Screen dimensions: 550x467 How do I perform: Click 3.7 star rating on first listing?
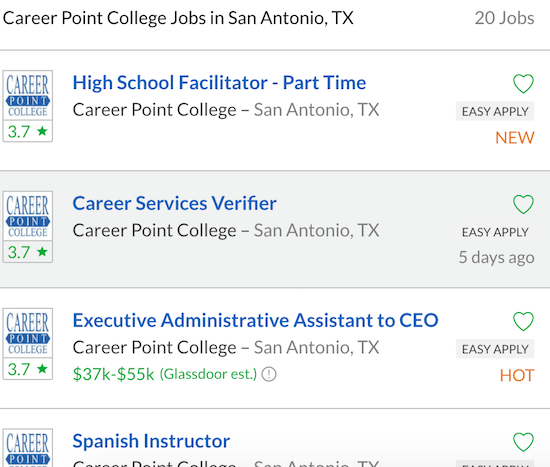coord(28,132)
